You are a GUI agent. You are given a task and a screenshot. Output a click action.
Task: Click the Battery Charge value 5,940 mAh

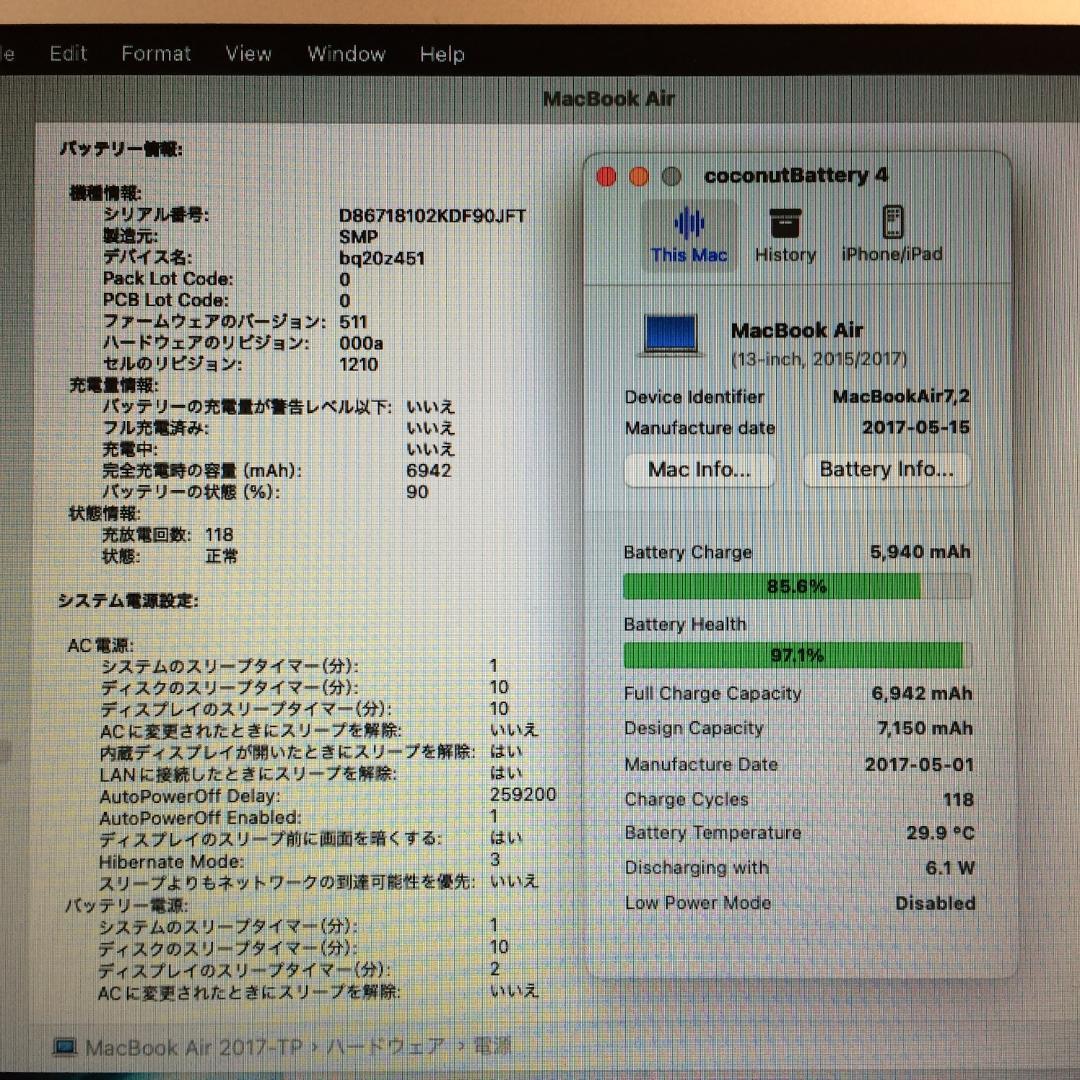pos(920,552)
